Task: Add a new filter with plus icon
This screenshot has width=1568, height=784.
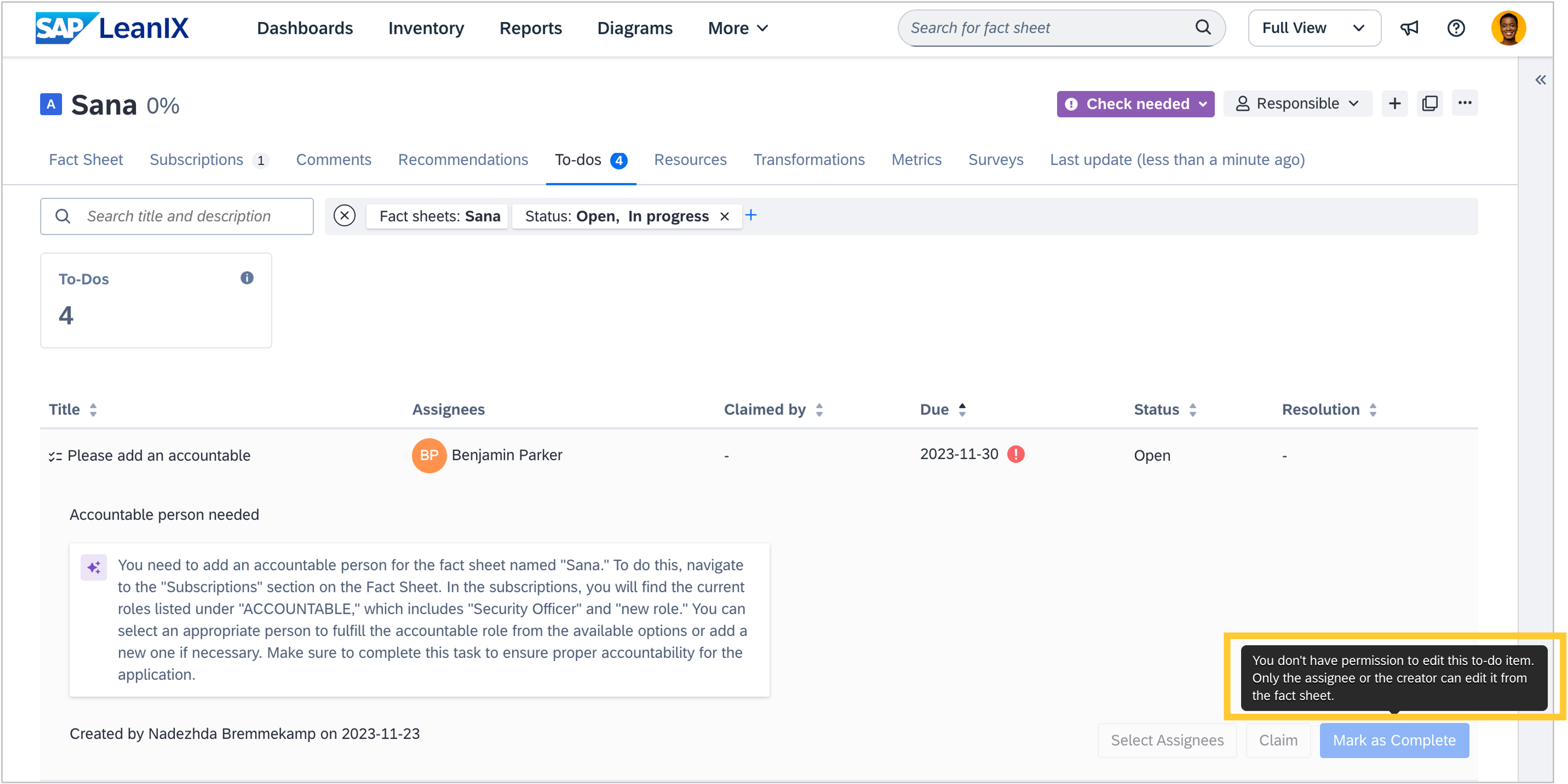Action: [751, 215]
